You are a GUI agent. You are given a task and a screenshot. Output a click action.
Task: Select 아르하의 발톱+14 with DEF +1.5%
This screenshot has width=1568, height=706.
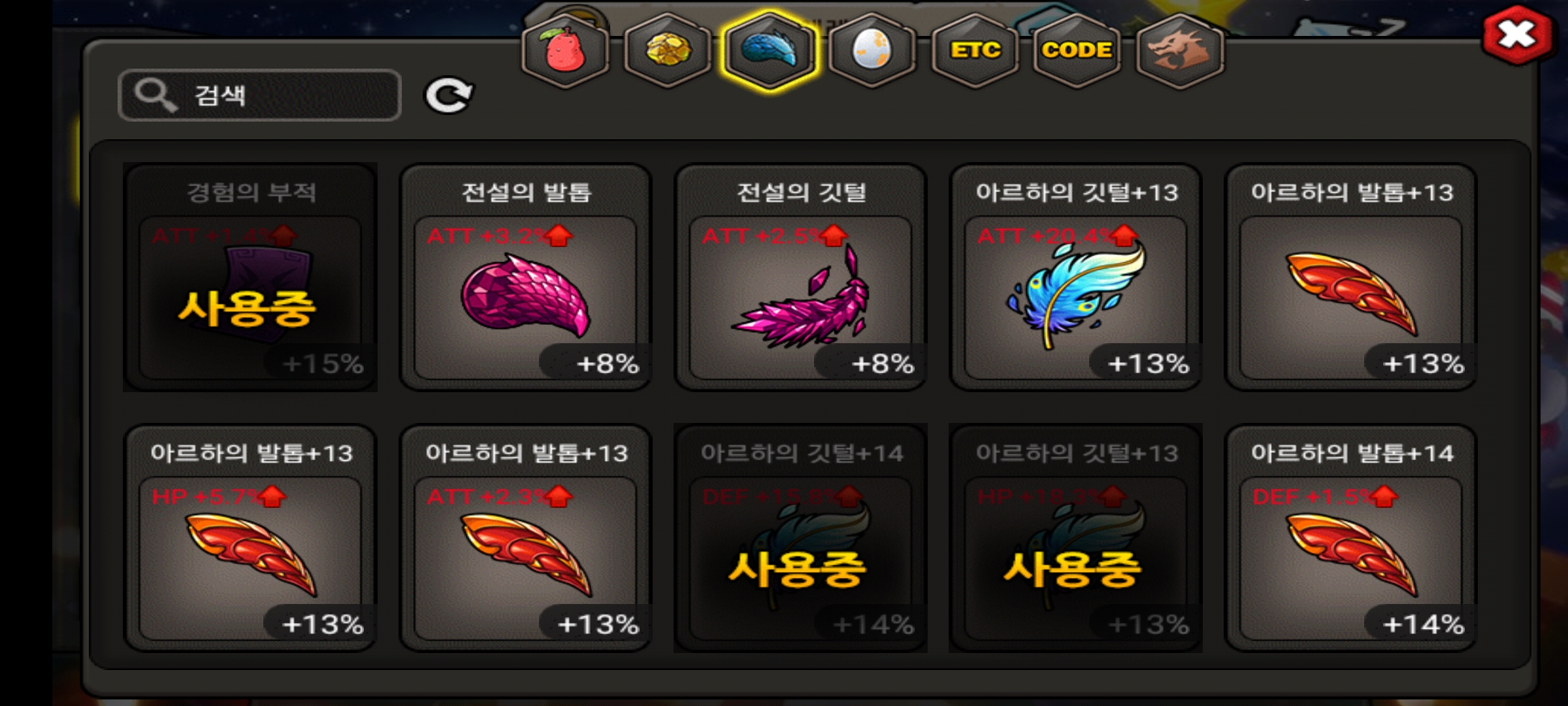pyautogui.click(x=1351, y=538)
